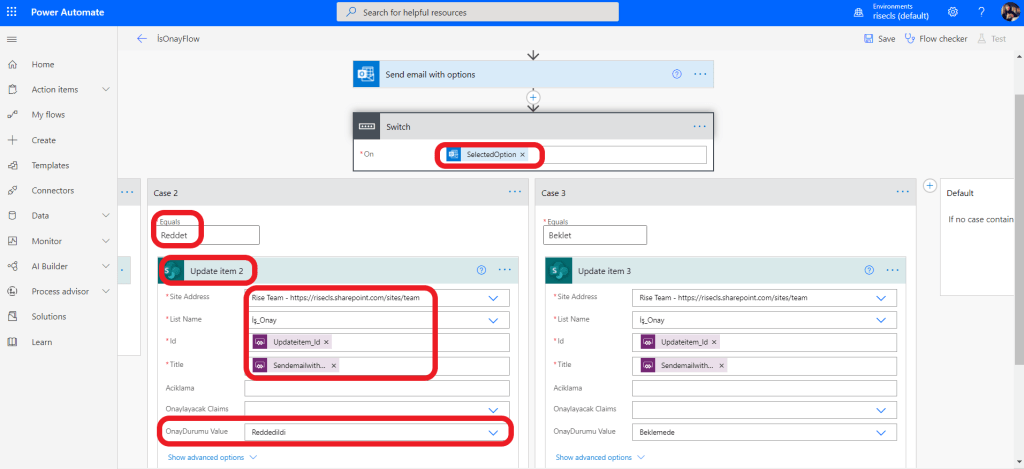Show advanced options in Update item 2
Viewport: 1024px width, 469px height.
[212, 457]
